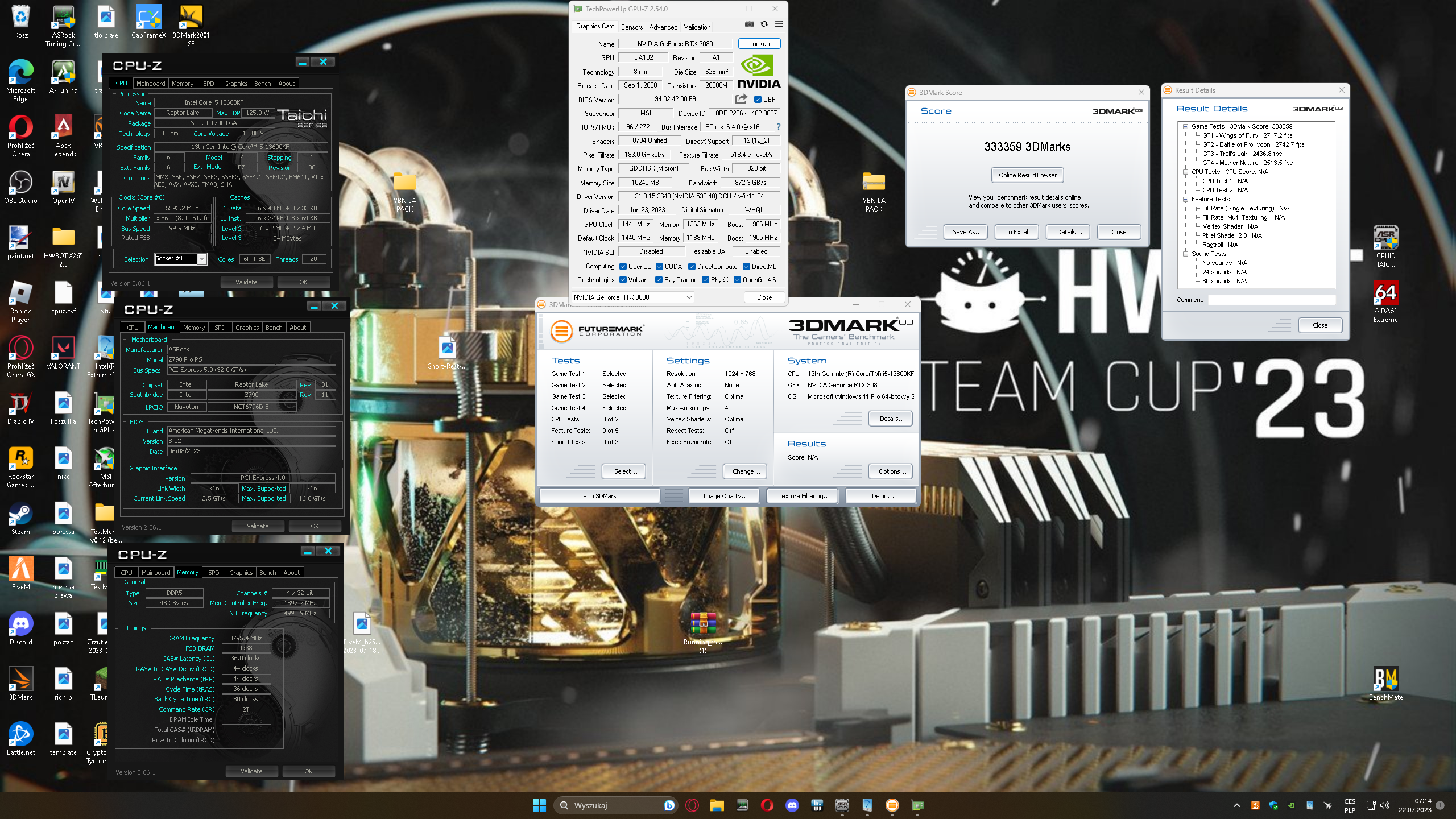This screenshot has height=819, width=1456.
Task: Toggle the OpenCL checkbox
Action: click(623, 266)
